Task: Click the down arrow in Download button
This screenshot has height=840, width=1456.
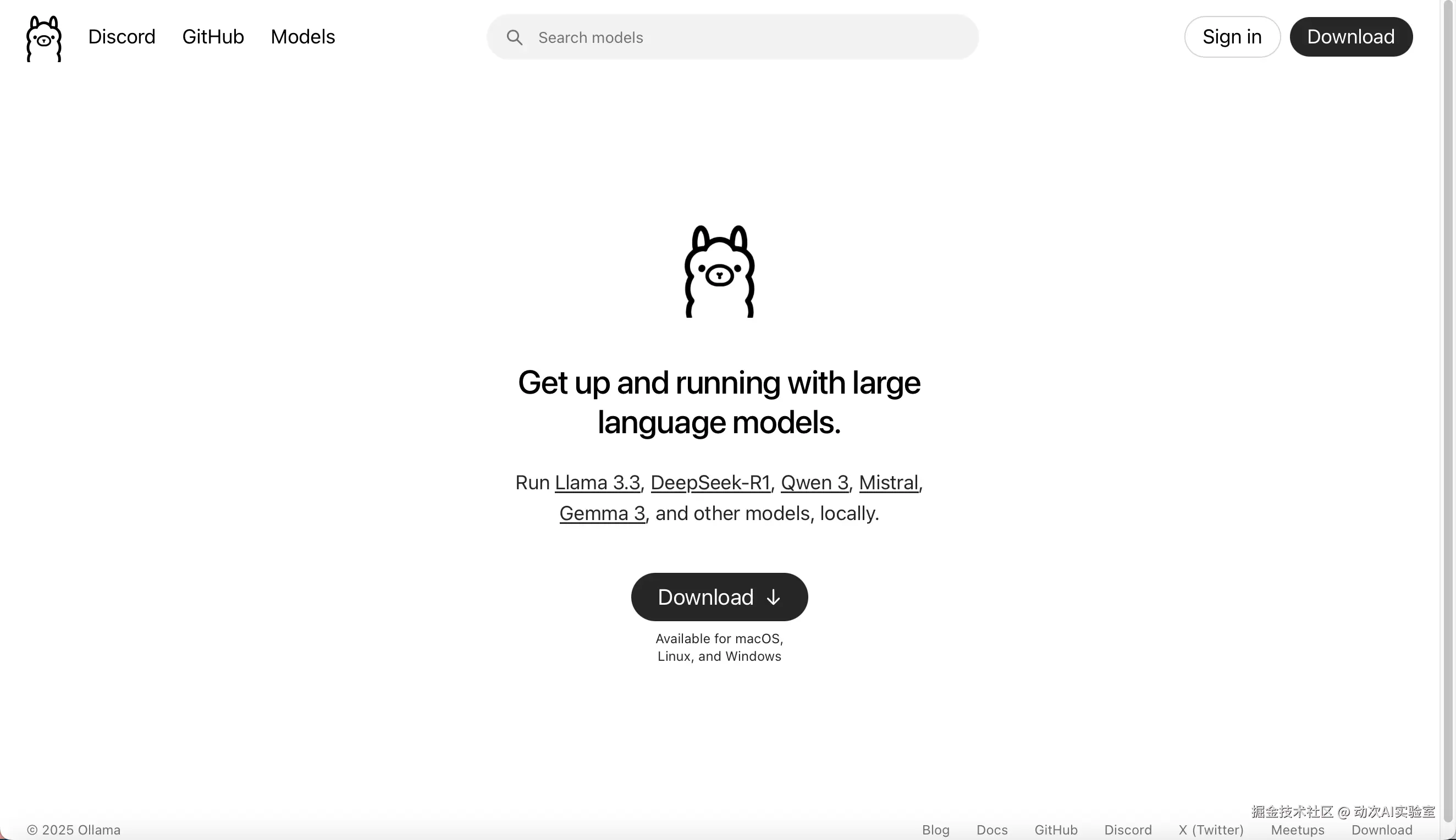Action: point(774,597)
